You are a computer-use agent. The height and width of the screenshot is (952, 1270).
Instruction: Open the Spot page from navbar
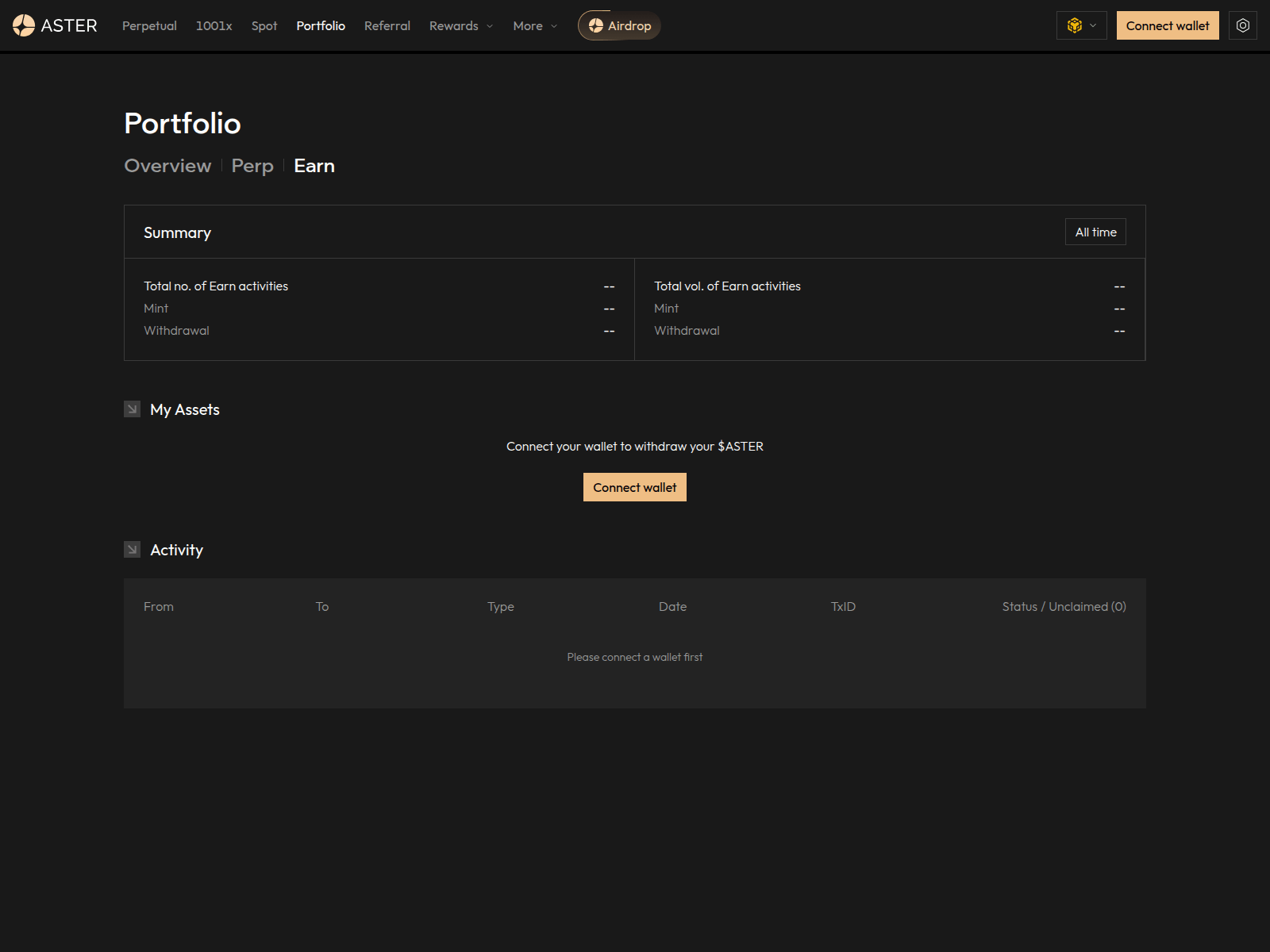(264, 25)
